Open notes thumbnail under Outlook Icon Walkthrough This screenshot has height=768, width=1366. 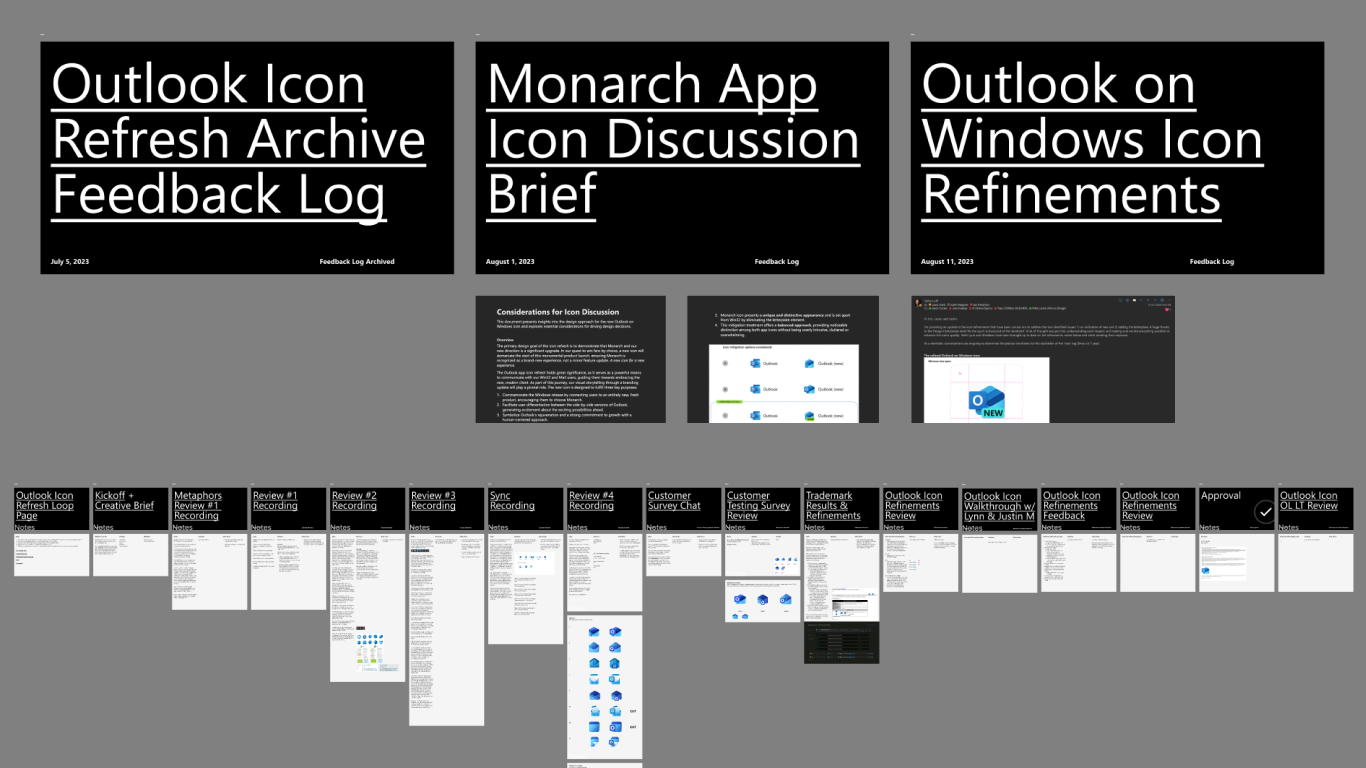coord(999,563)
